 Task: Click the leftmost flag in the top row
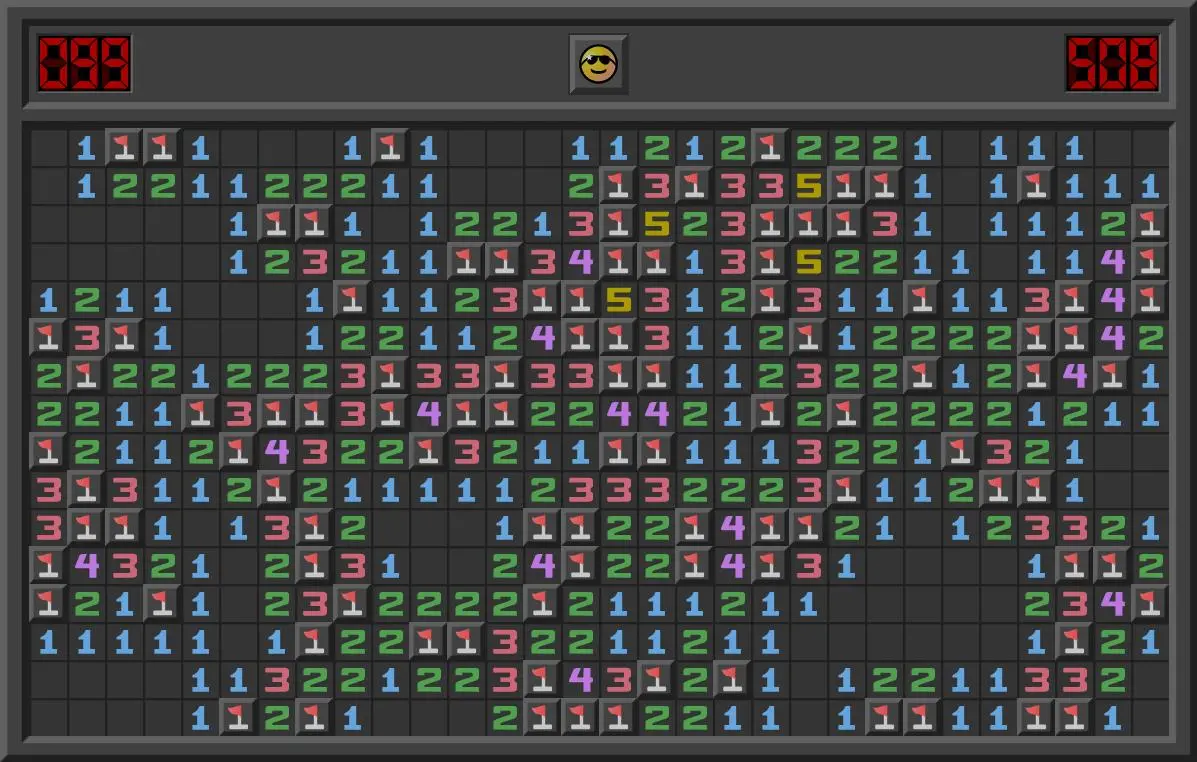click(124, 147)
